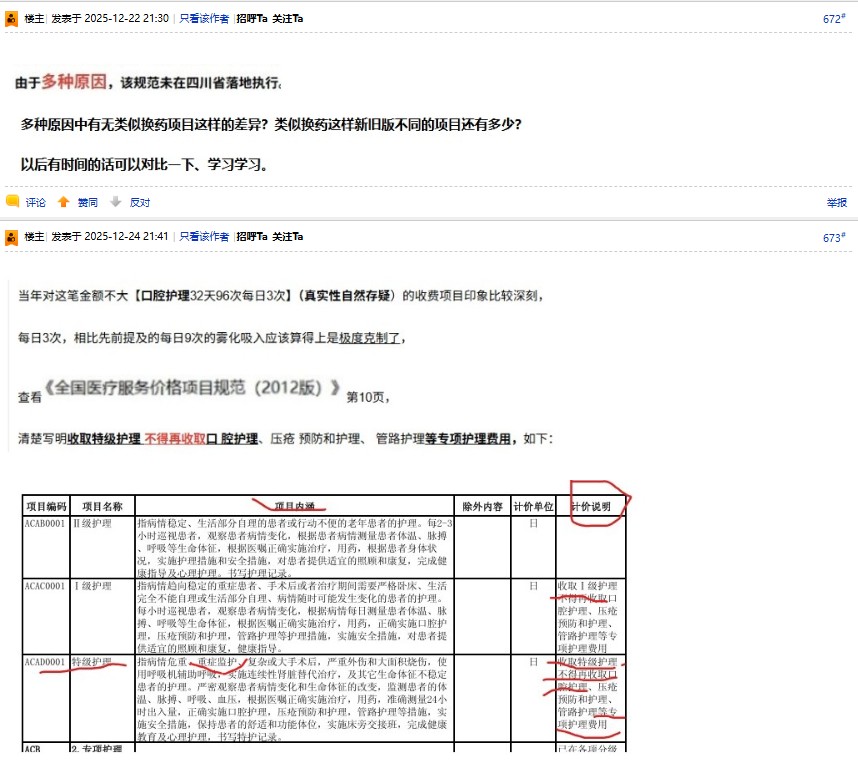Click the orange upvote arrow icon
The height and width of the screenshot is (760, 858).
63,202
